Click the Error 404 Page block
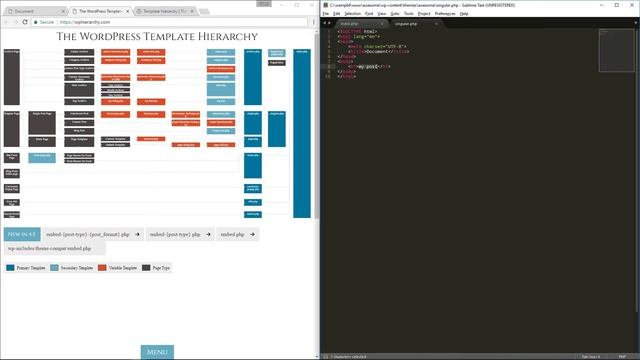This screenshot has width=640, height=360. [12, 202]
